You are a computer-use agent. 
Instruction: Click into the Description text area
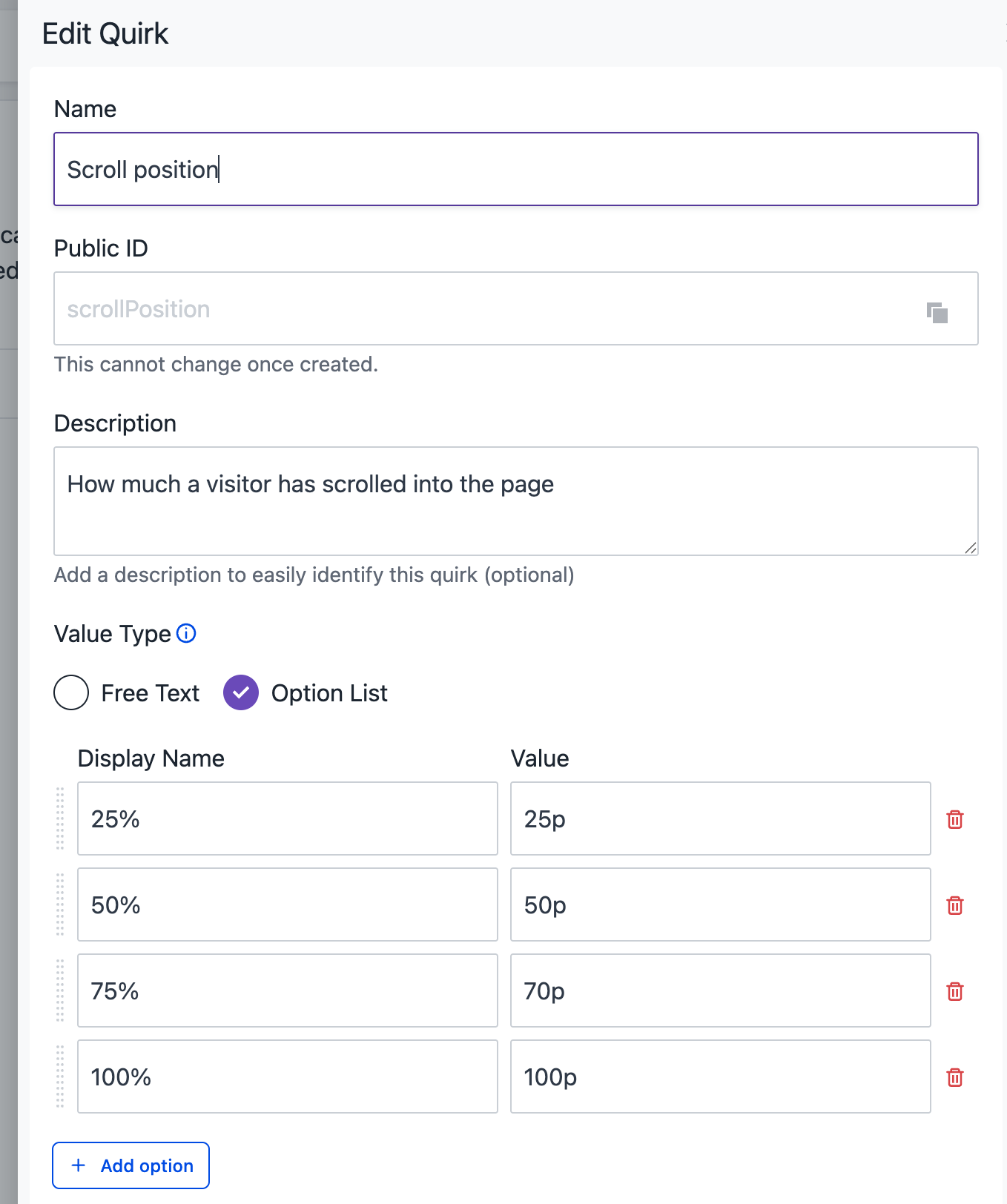click(x=515, y=500)
